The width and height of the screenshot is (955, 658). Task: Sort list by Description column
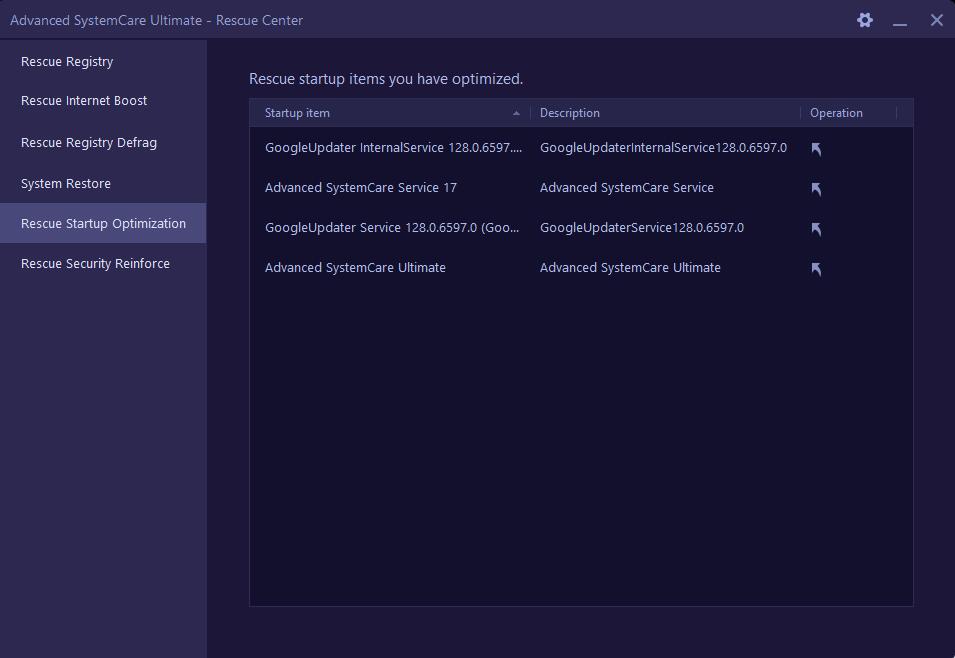pos(665,113)
